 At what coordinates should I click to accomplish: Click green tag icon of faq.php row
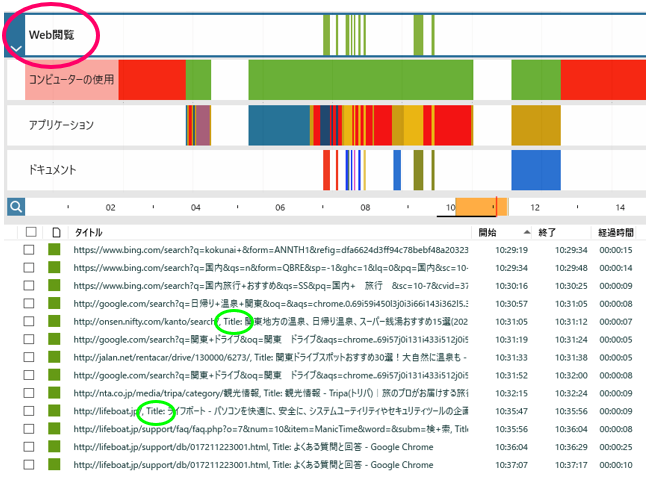point(54,428)
